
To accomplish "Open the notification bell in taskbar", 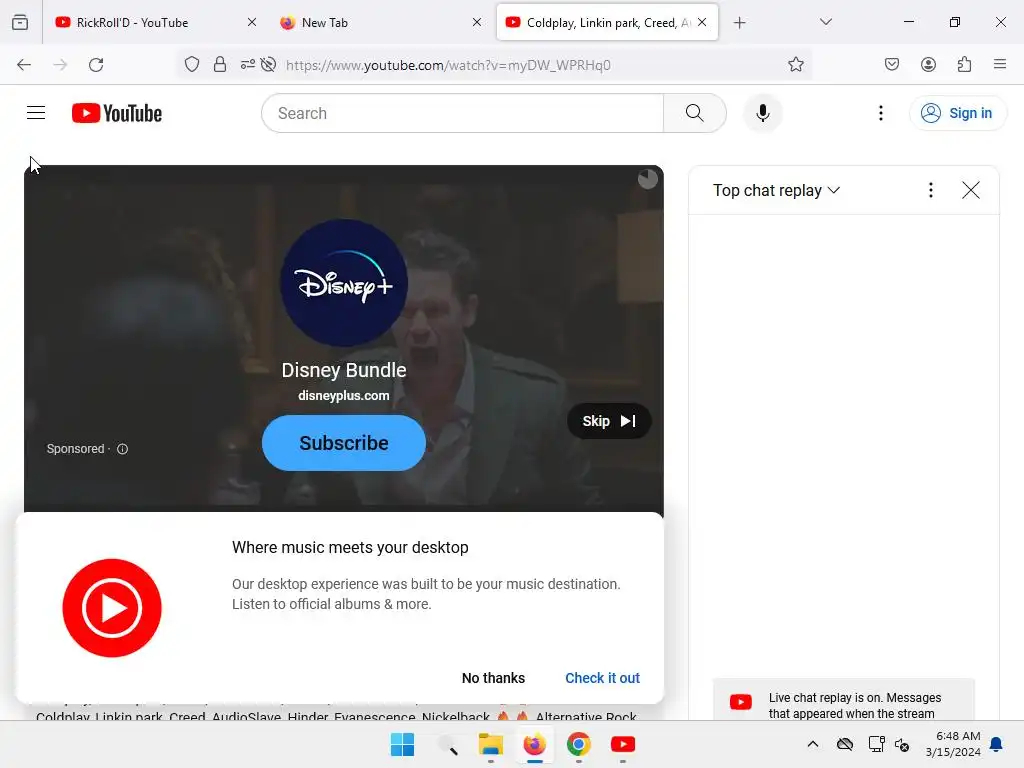I will [x=997, y=744].
